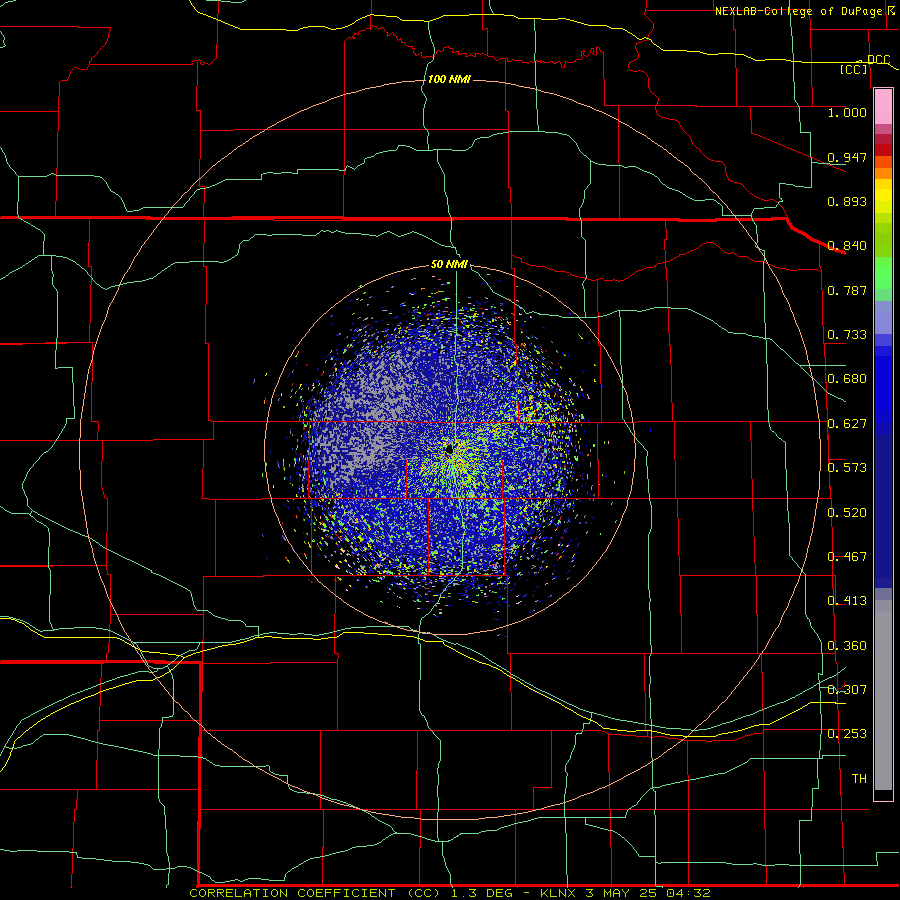Screen dimensions: 900x900
Task: Click the black radar site dot at center
Action: [x=449, y=448]
